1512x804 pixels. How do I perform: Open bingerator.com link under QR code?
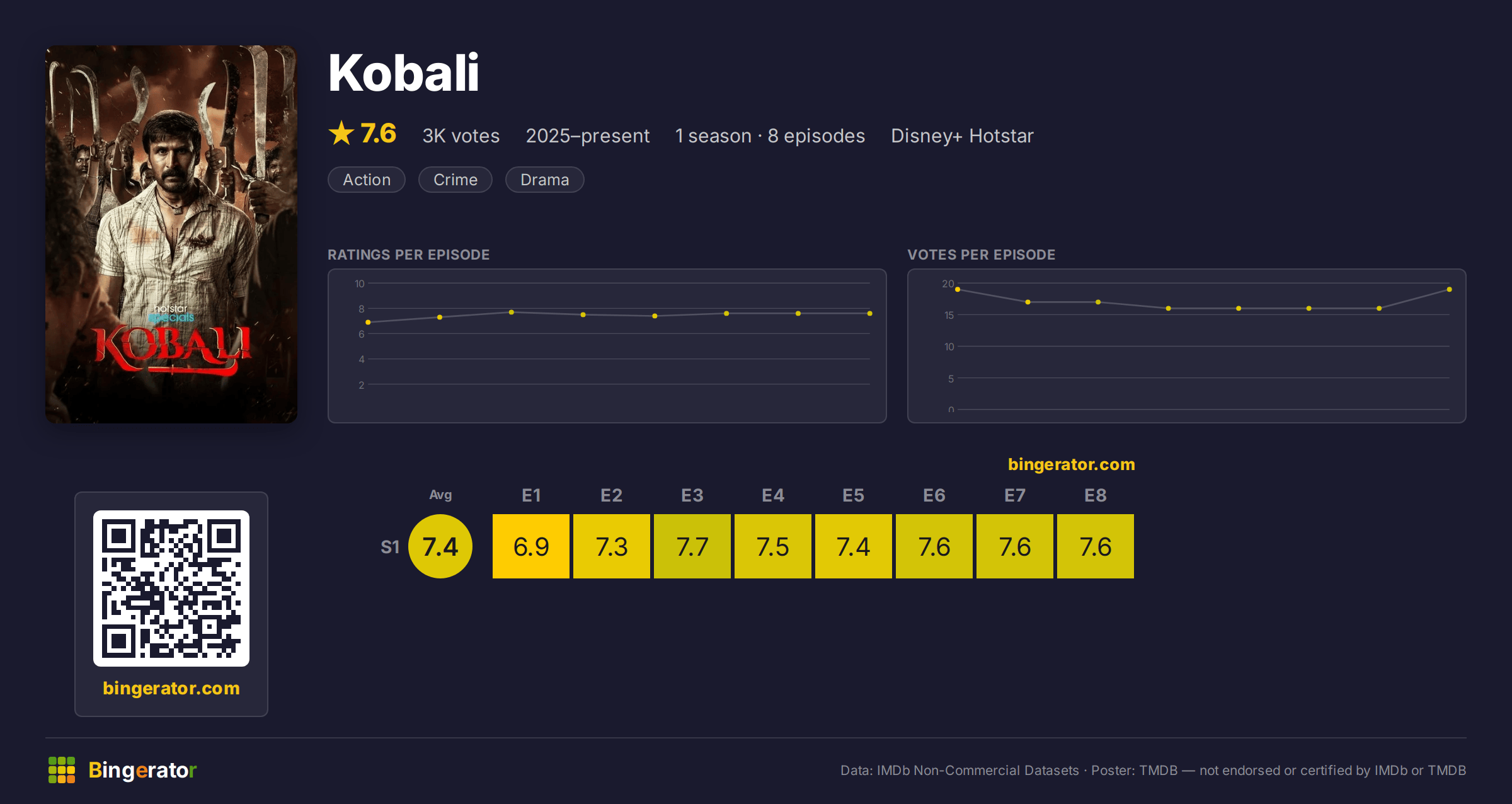(x=171, y=688)
